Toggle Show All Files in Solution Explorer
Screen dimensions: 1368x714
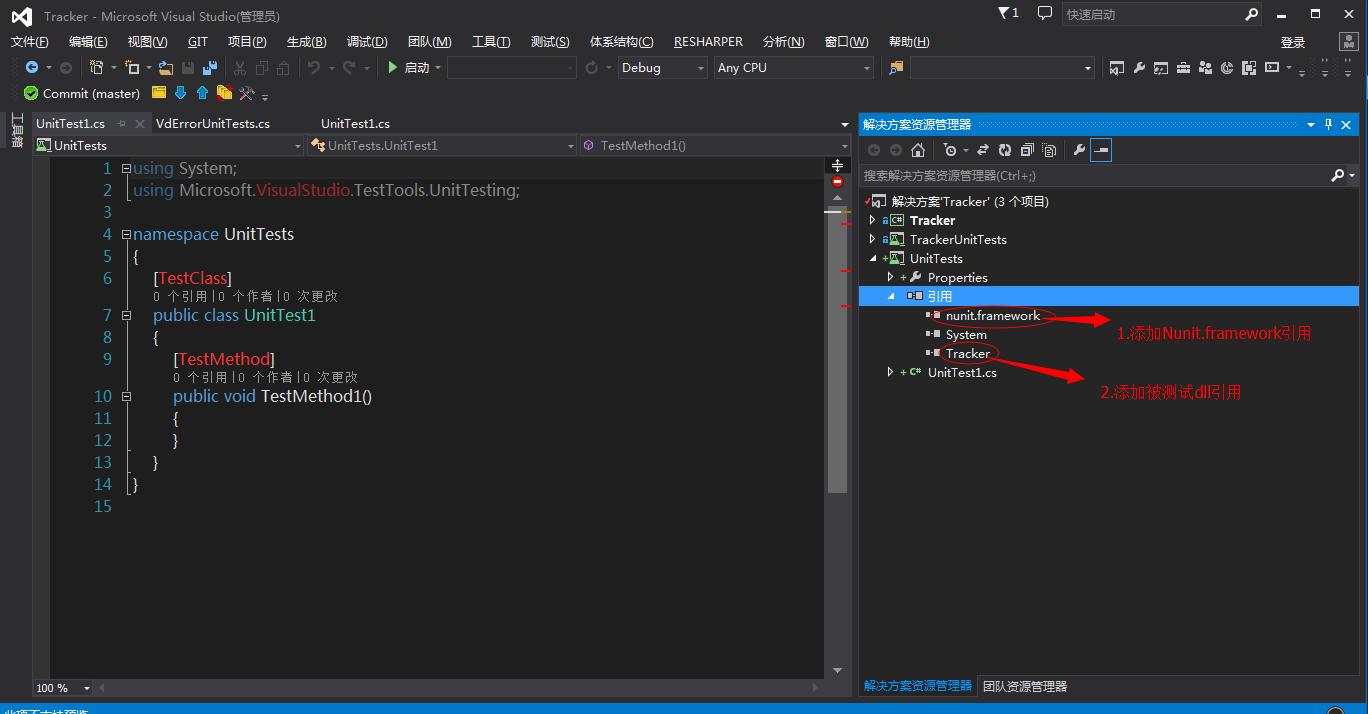(1049, 150)
